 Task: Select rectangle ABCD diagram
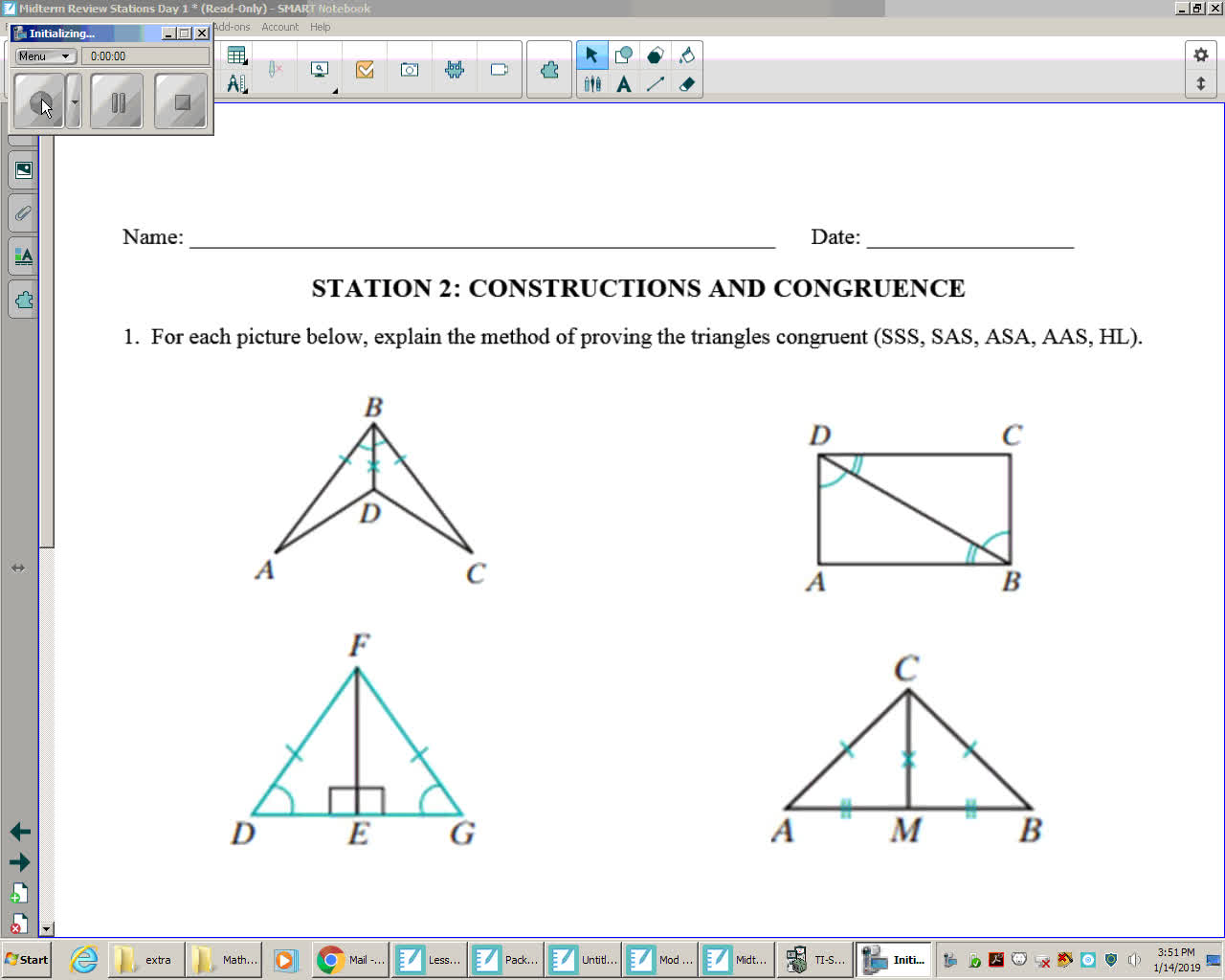coord(914,508)
